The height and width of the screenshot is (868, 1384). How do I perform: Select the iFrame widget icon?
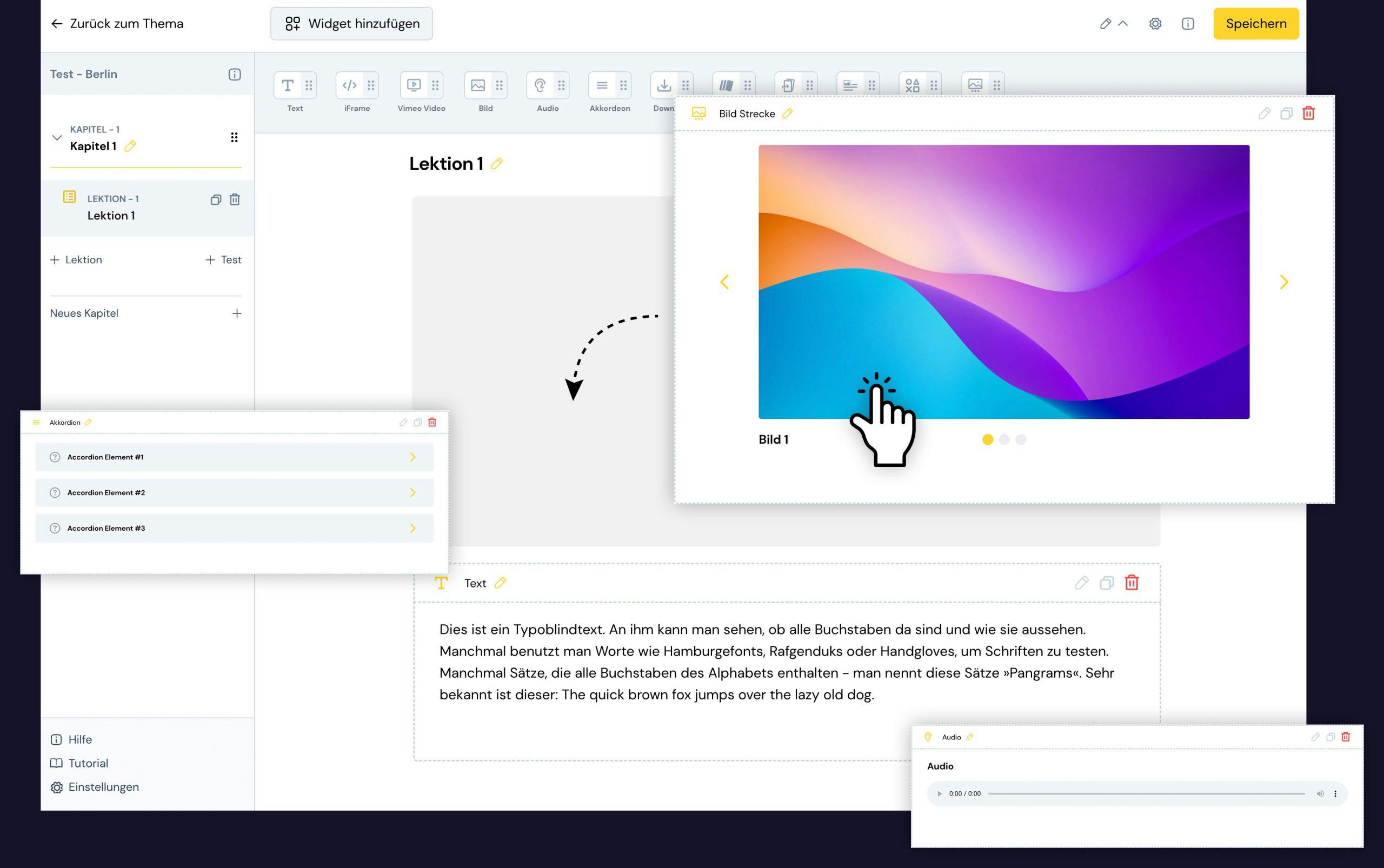coord(350,85)
